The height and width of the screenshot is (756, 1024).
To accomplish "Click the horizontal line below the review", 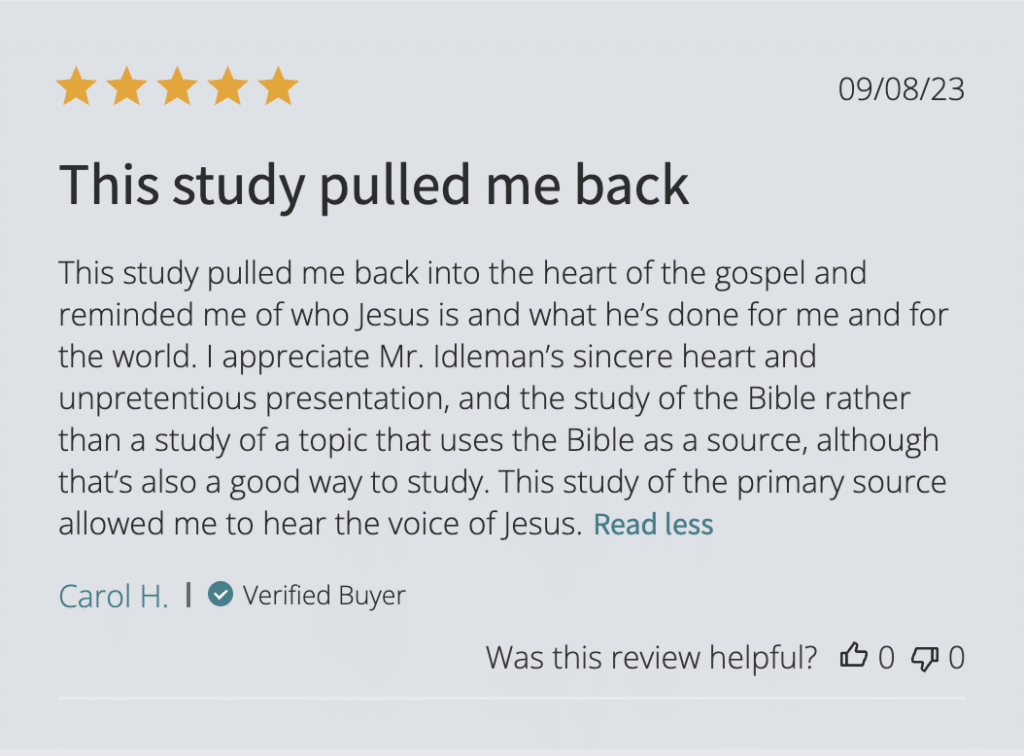I will (512, 698).
